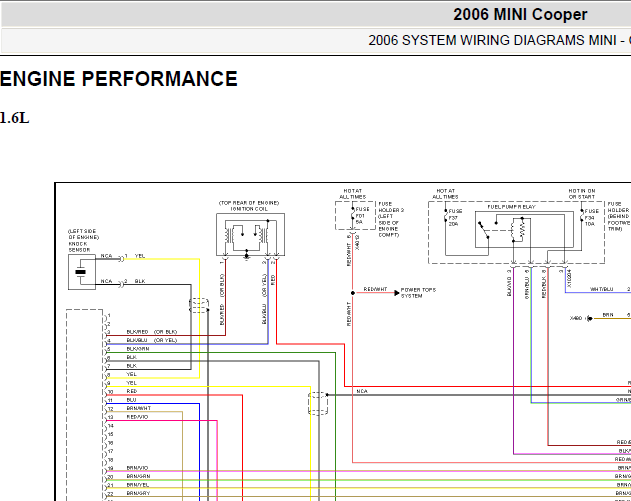The width and height of the screenshot is (631, 501).
Task: Click the 'WHT/BLU' wire label
Action: (601, 289)
